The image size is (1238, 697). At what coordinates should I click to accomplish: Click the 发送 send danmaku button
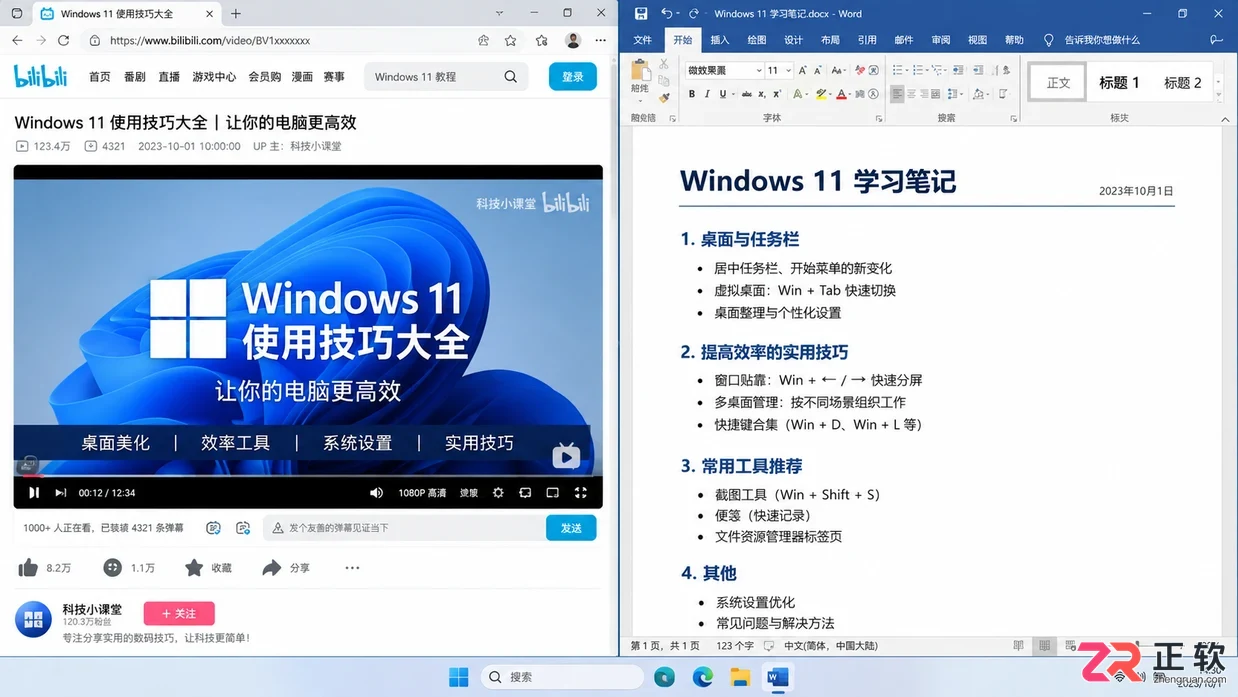pyautogui.click(x=571, y=528)
